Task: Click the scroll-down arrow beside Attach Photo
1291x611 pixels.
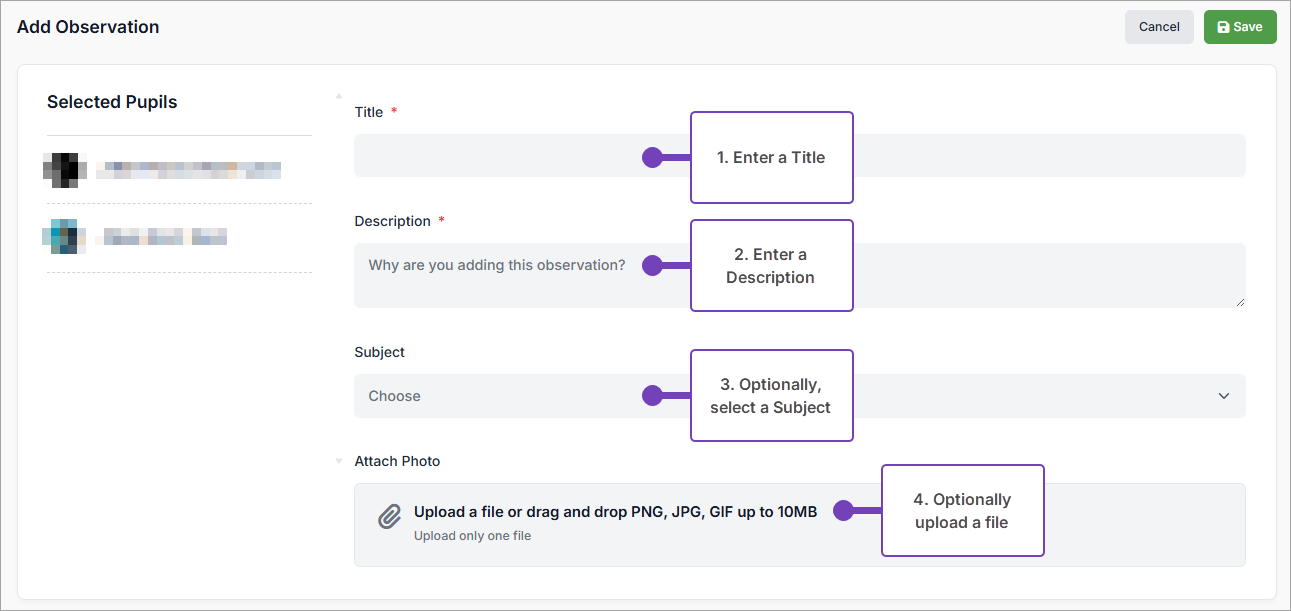Action: pos(339,462)
